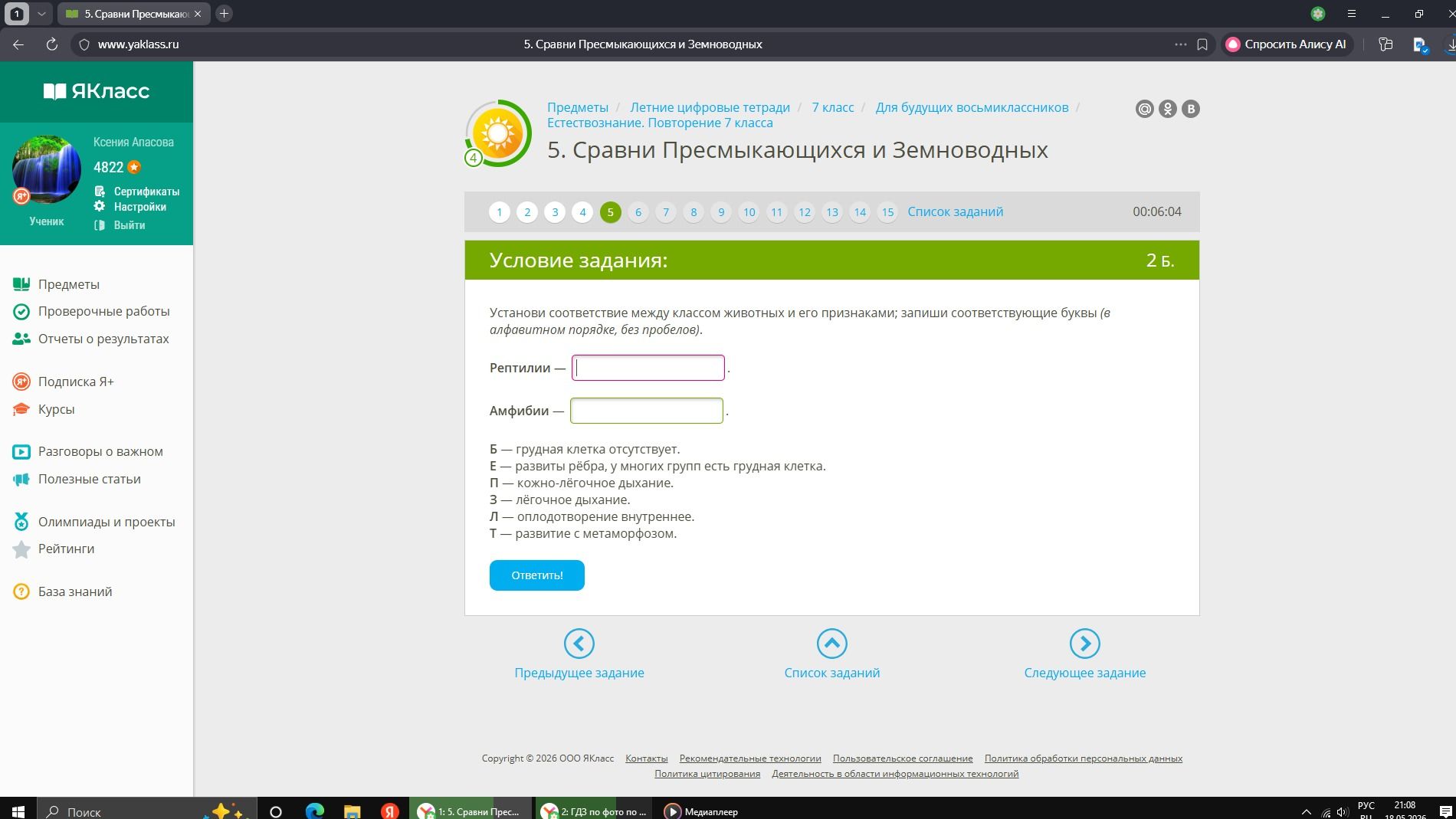Click Спросить Алису AI button
Image resolution: width=1456 pixels, height=819 pixels.
pos(1286,44)
